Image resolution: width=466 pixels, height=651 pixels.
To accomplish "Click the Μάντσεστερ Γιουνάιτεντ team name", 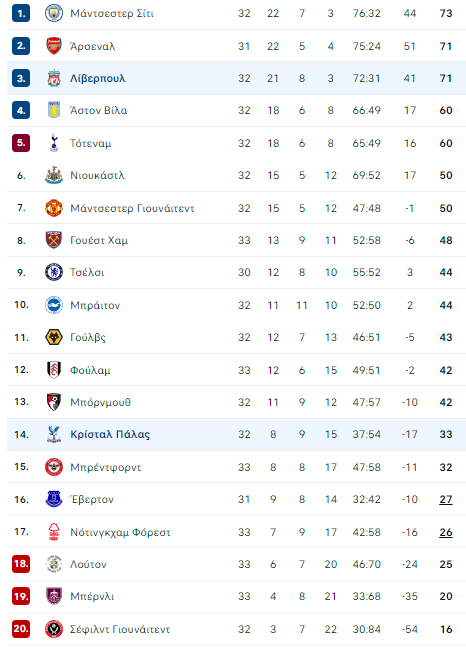I will coord(132,208).
